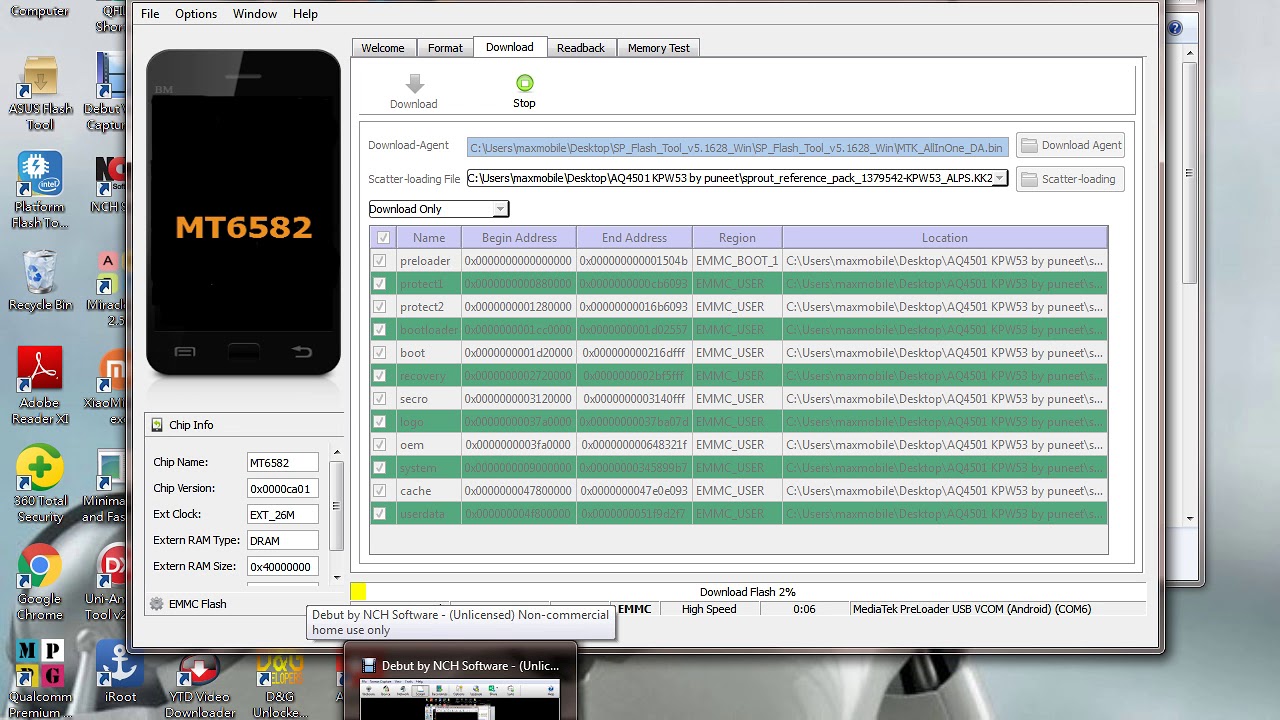The height and width of the screenshot is (720, 1280).
Task: Click the Chip Info panel icon
Action: [157, 425]
